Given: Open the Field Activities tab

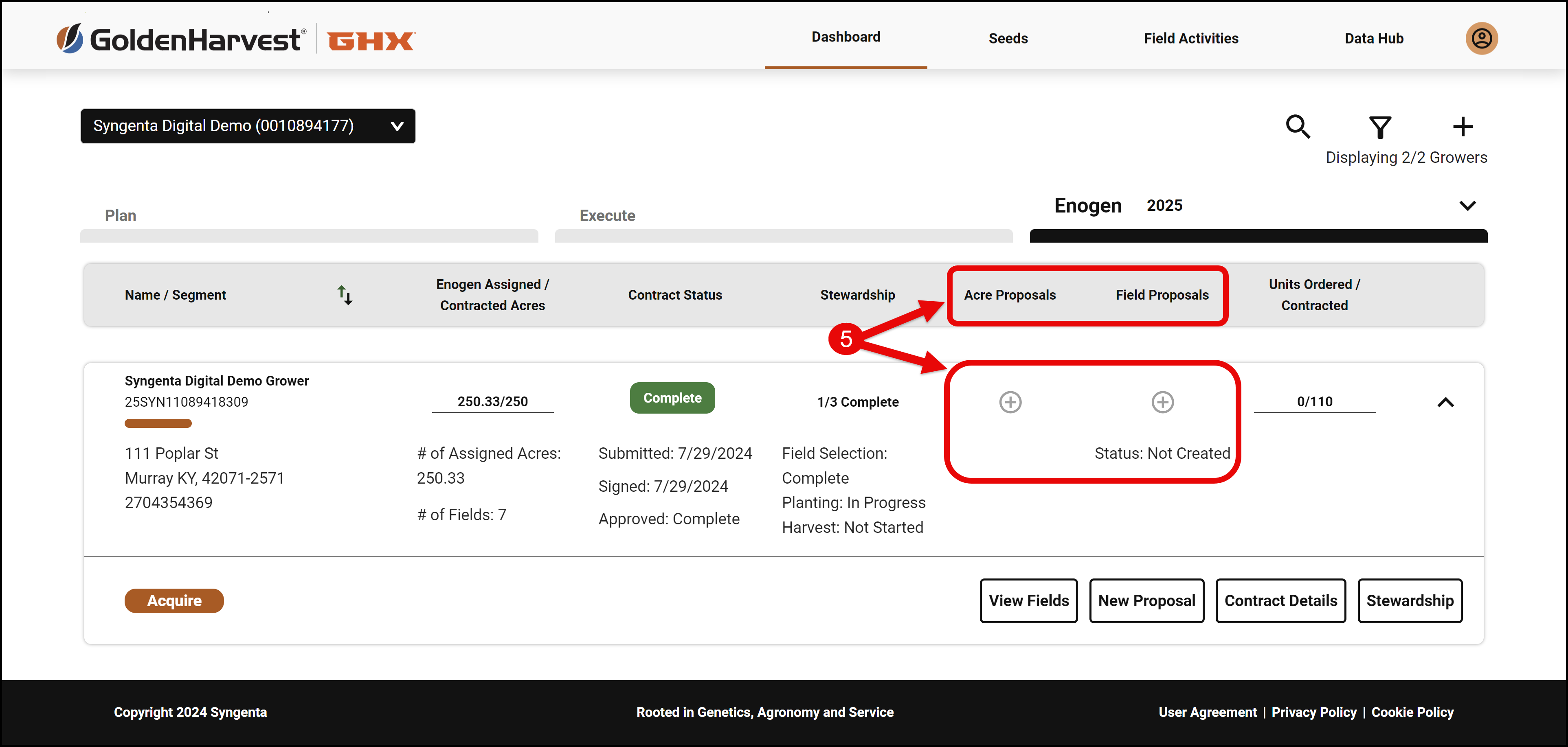Looking at the screenshot, I should tap(1190, 38).
